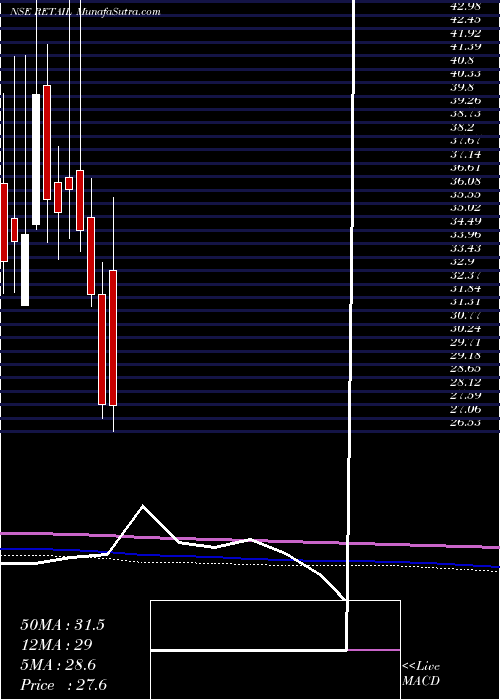Click the Price : 27.6 readout
500x700 pixels.
[63, 685]
